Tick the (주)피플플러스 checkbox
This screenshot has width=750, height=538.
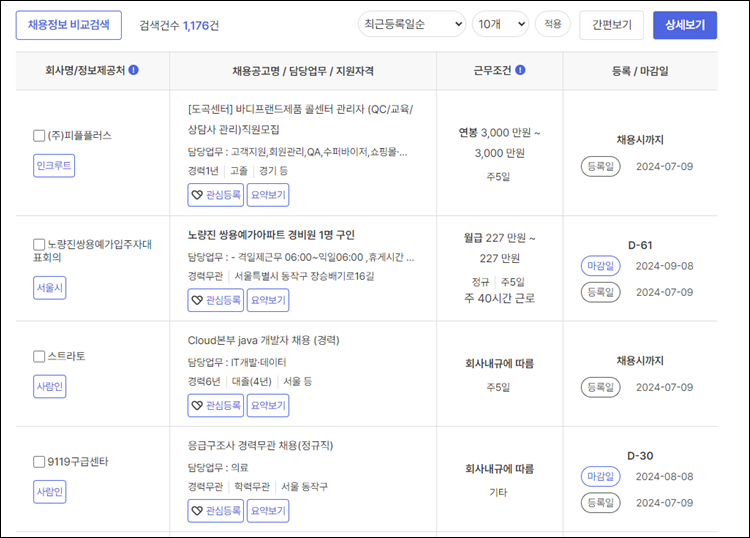click(39, 136)
